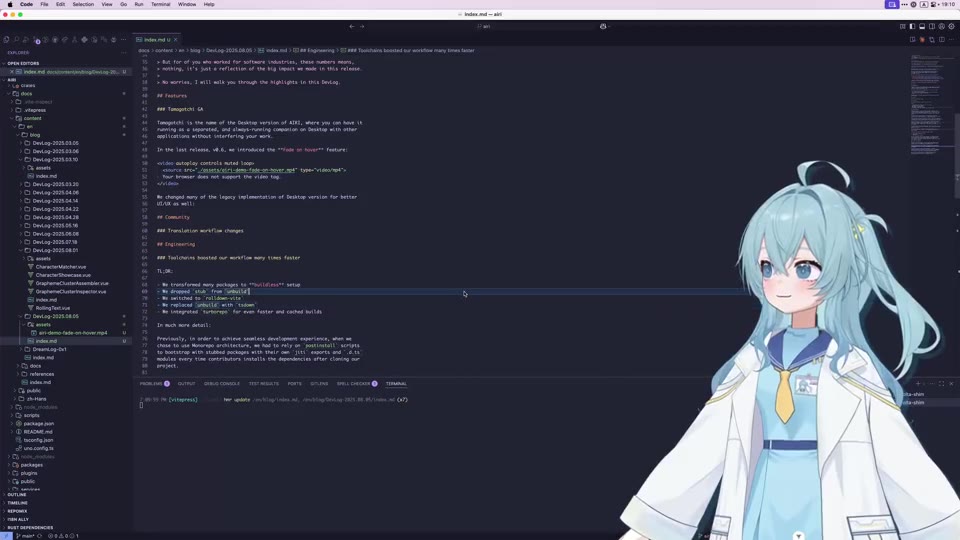Image resolution: width=960 pixels, height=540 pixels.
Task: Toggle the secondary side bar
Action: click(932, 26)
